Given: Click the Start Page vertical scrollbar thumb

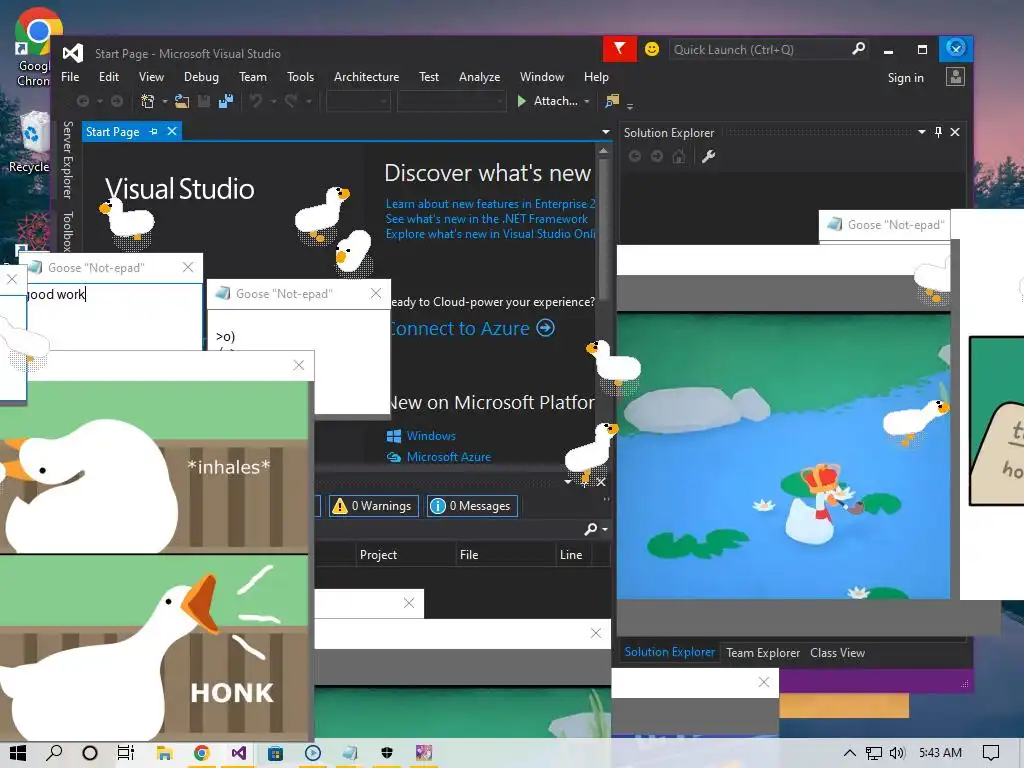Looking at the screenshot, I should 603,229.
